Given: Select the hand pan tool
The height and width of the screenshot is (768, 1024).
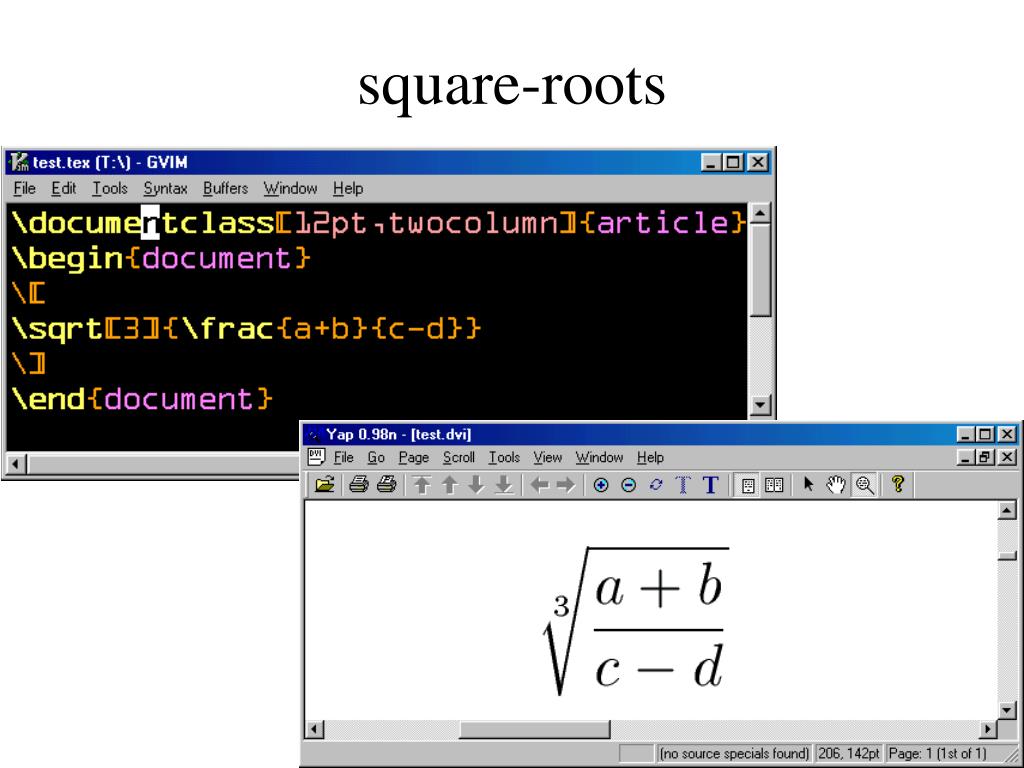Looking at the screenshot, I should [836, 485].
